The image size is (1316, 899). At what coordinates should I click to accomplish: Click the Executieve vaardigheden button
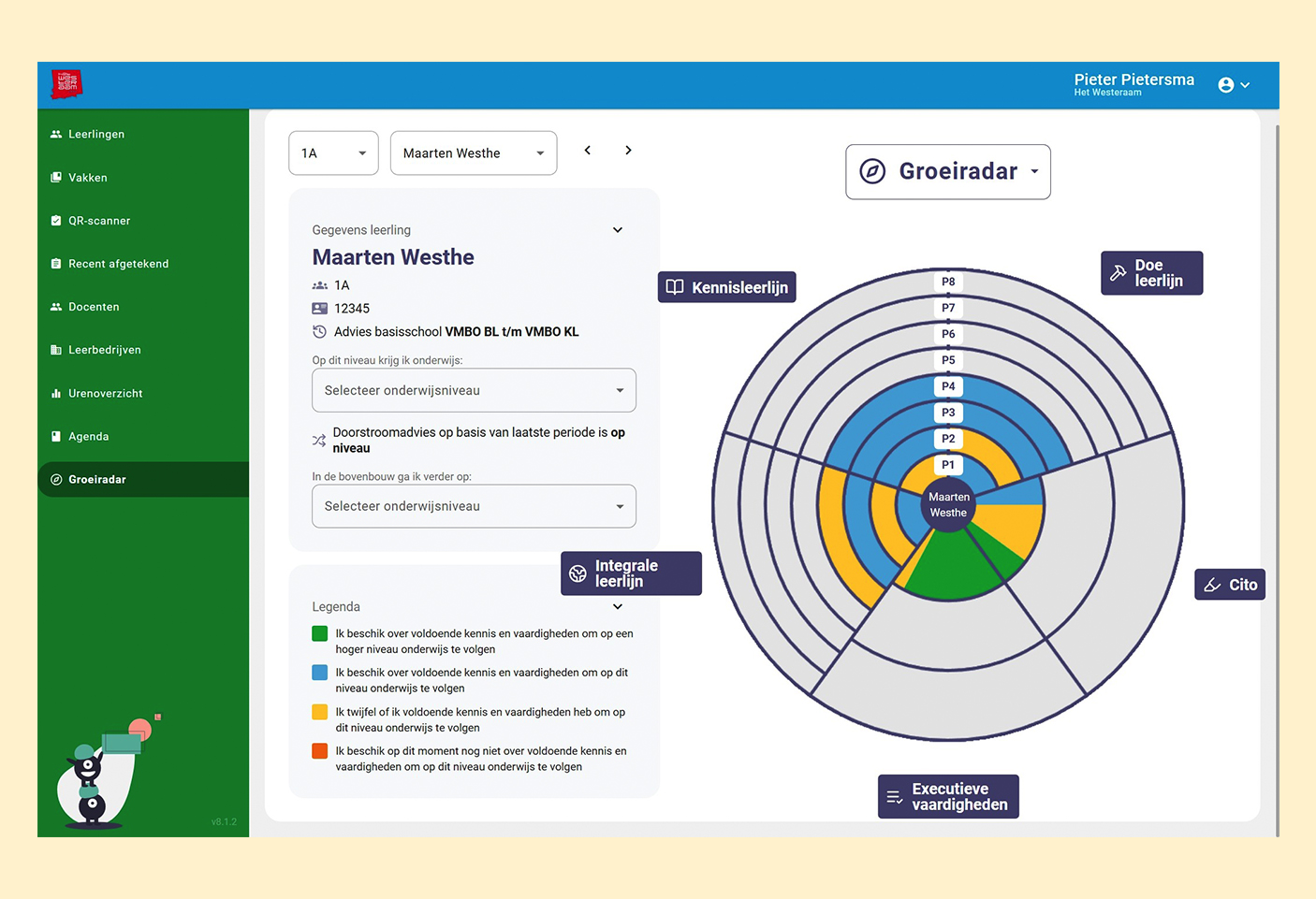tap(947, 797)
